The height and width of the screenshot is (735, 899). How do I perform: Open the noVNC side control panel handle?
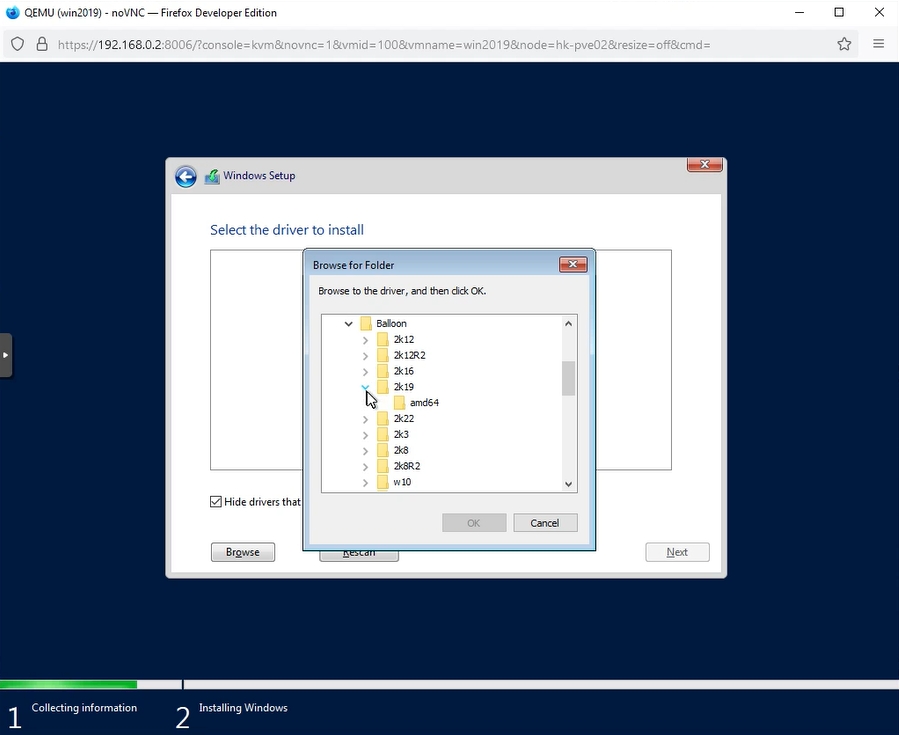(6, 355)
